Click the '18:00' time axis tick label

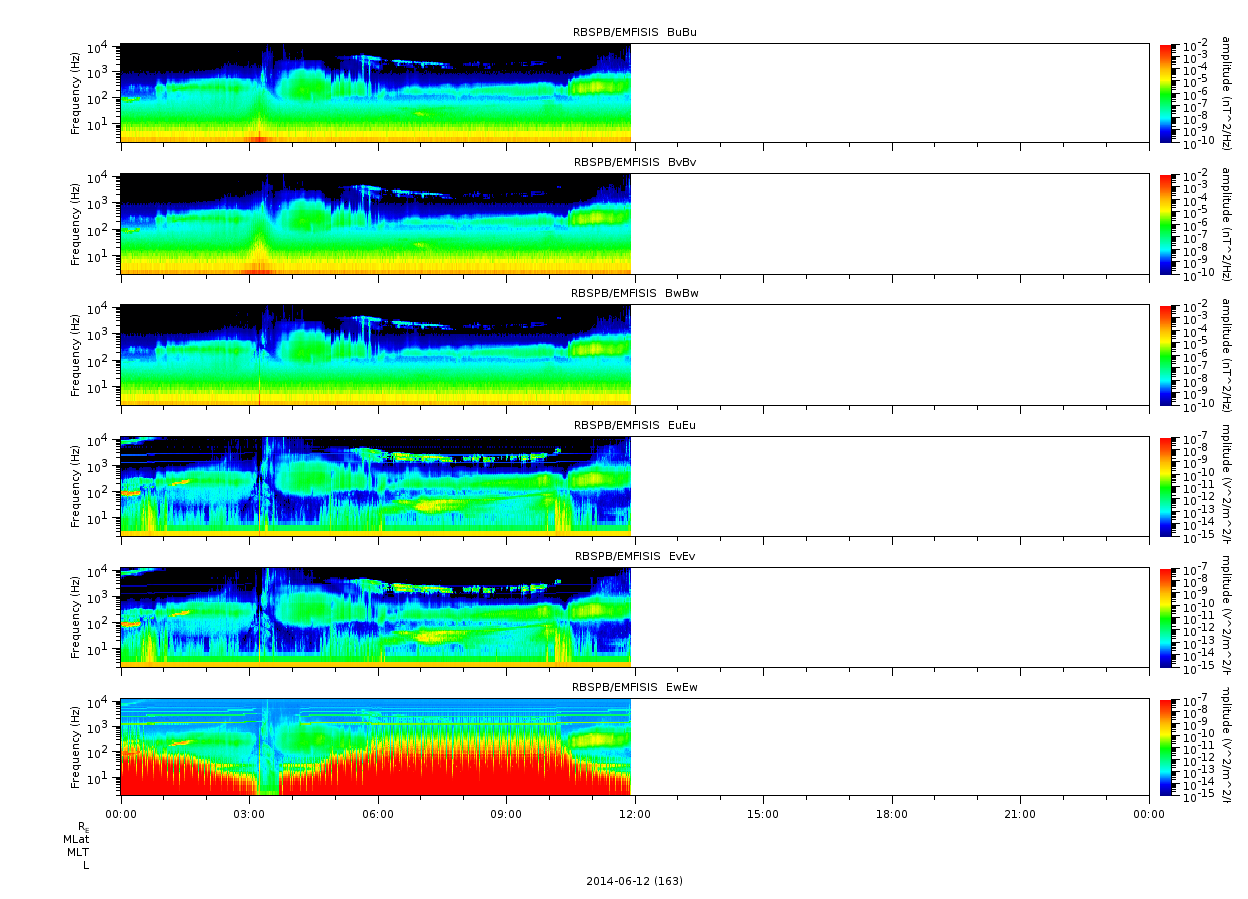[892, 814]
